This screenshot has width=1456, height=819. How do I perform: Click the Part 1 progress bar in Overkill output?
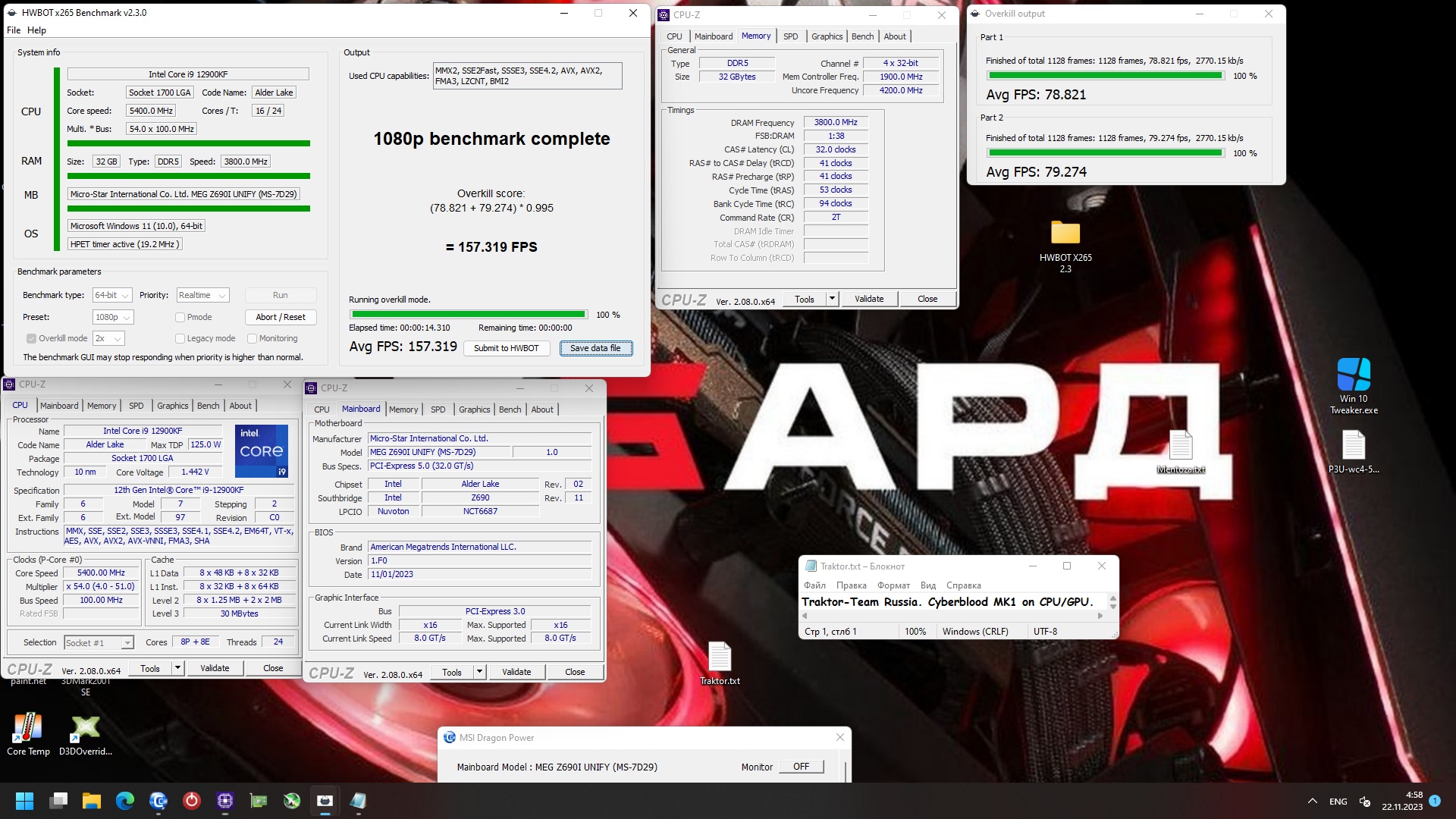click(x=1106, y=76)
